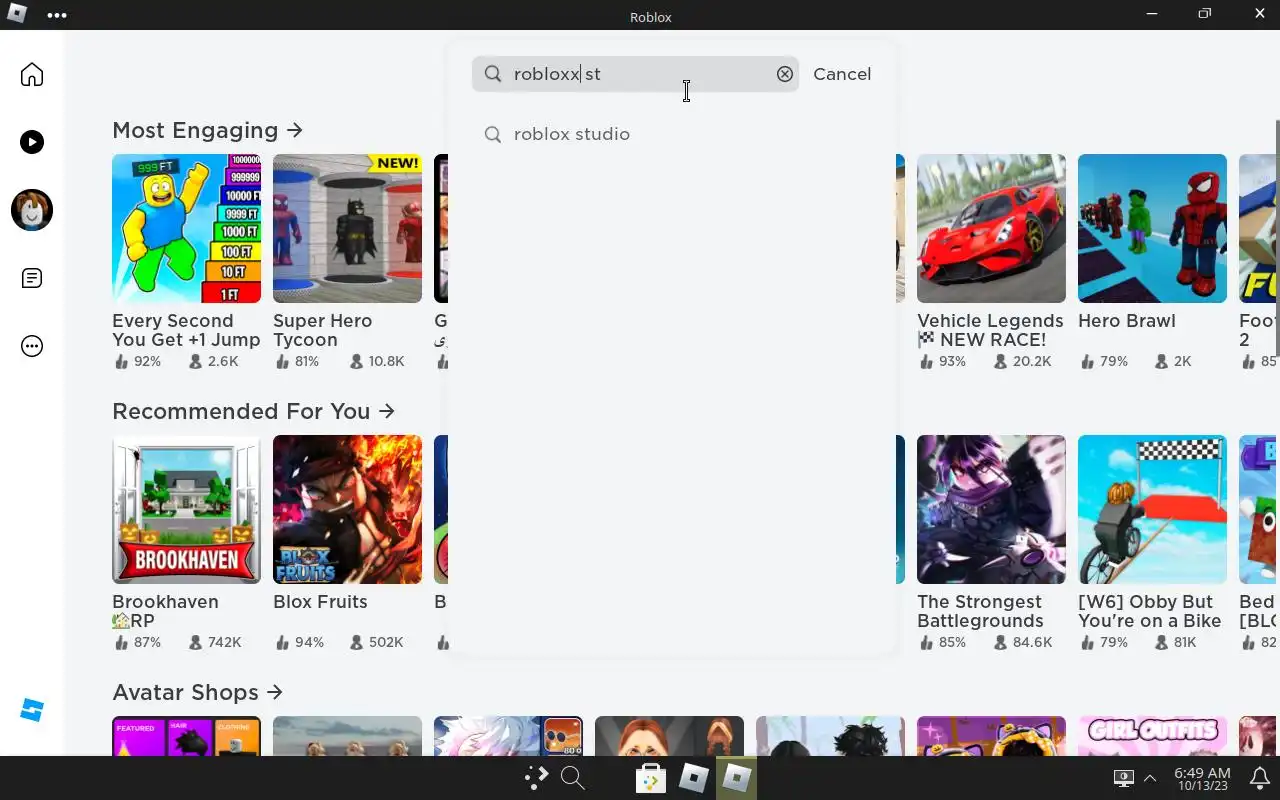Open the Avatar Shops section
Viewport: 1280px width, 800px height.
click(x=197, y=692)
